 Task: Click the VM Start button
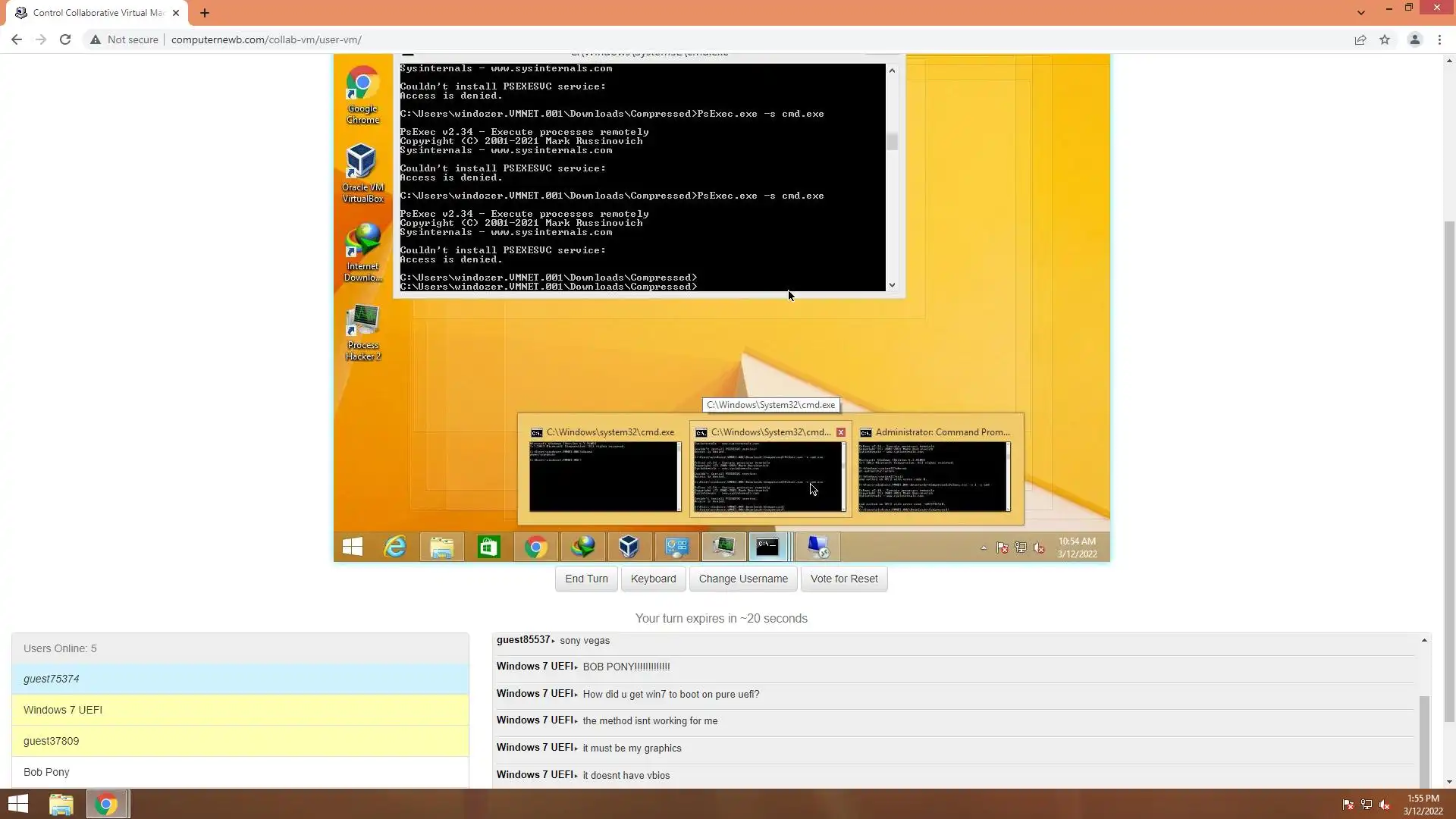pyautogui.click(x=353, y=547)
